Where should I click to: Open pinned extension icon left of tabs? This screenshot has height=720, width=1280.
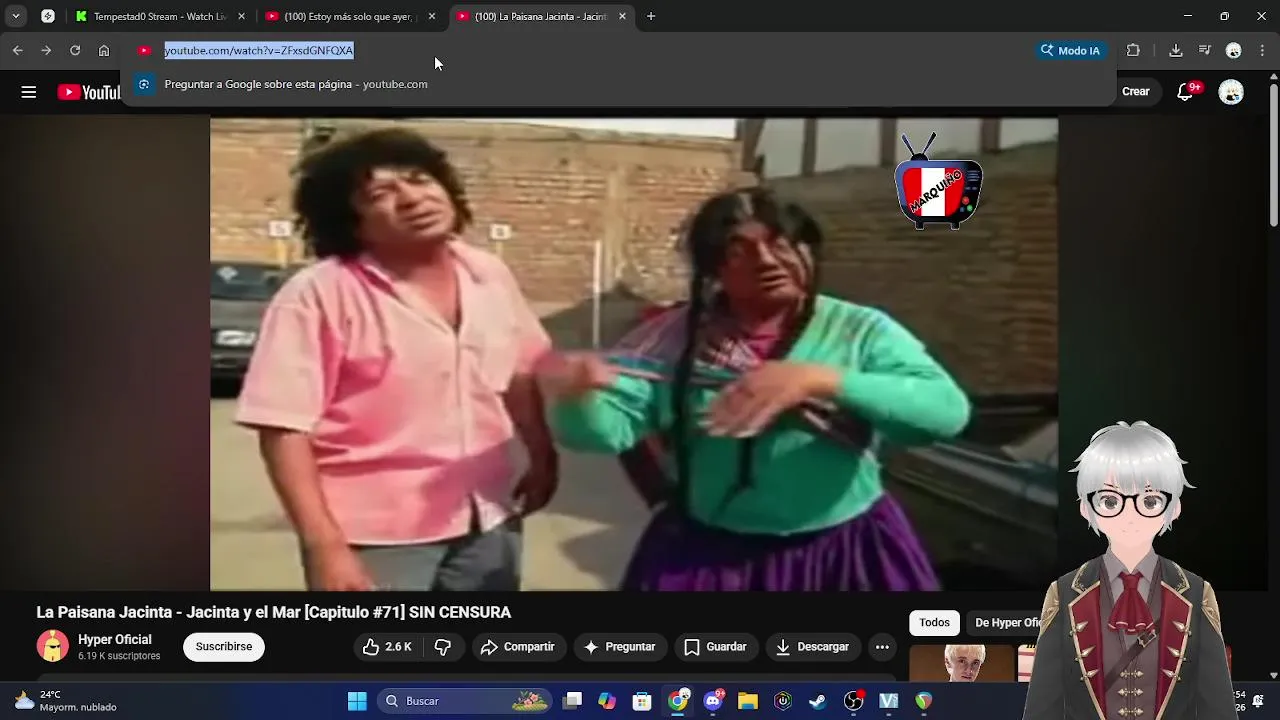[47, 16]
